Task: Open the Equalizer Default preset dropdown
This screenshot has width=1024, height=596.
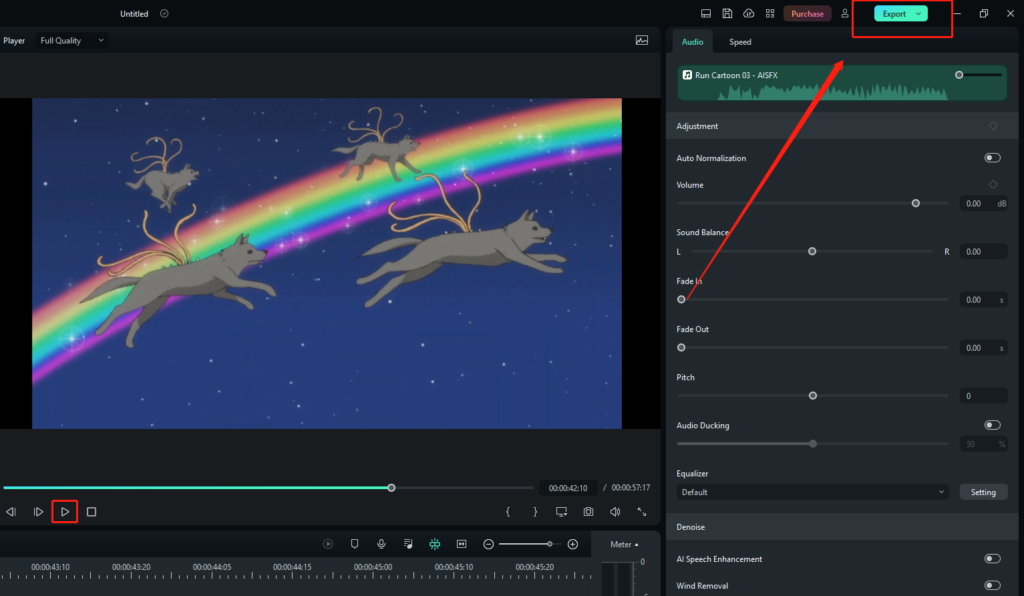Action: (x=810, y=491)
